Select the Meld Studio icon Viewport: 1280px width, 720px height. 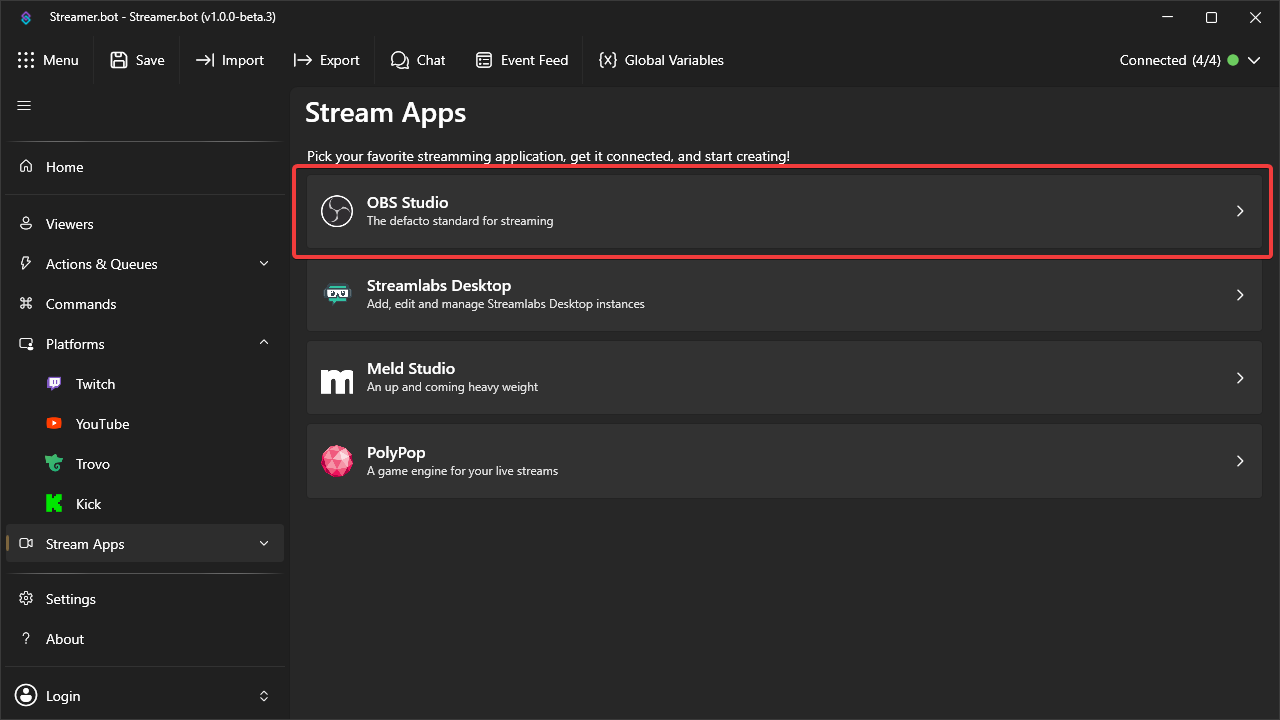click(337, 378)
